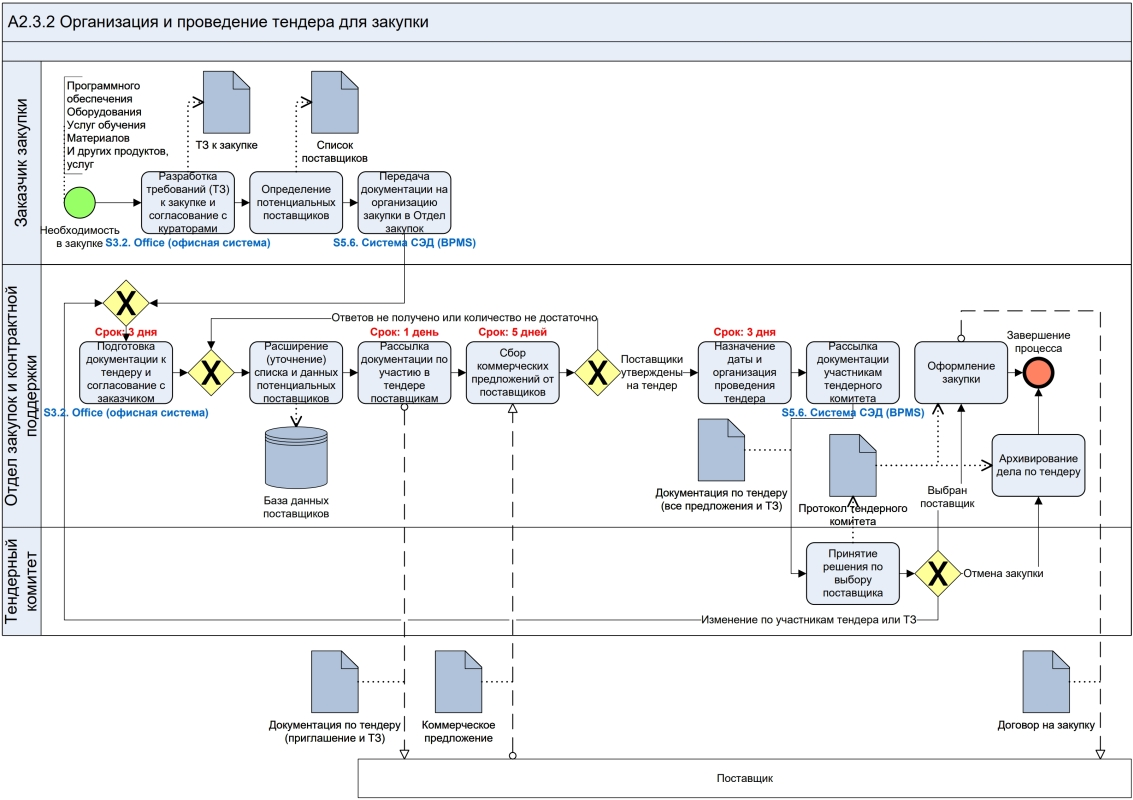
Task: Click the 'База данных поставщиков' database cylinder
Action: pyautogui.click(x=296, y=458)
